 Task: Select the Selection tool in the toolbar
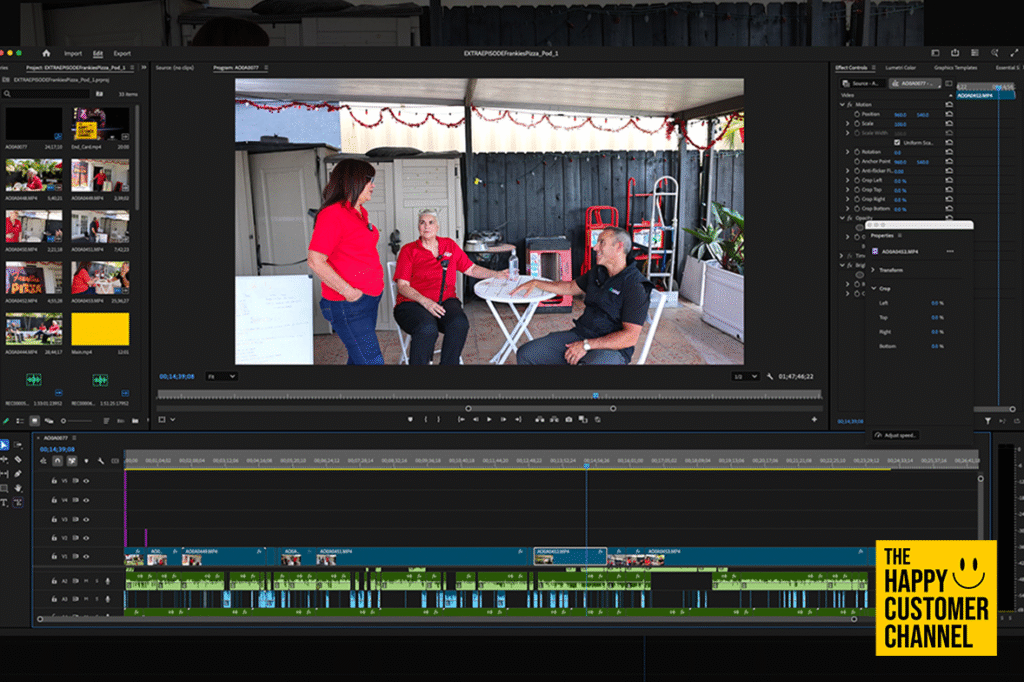point(5,445)
